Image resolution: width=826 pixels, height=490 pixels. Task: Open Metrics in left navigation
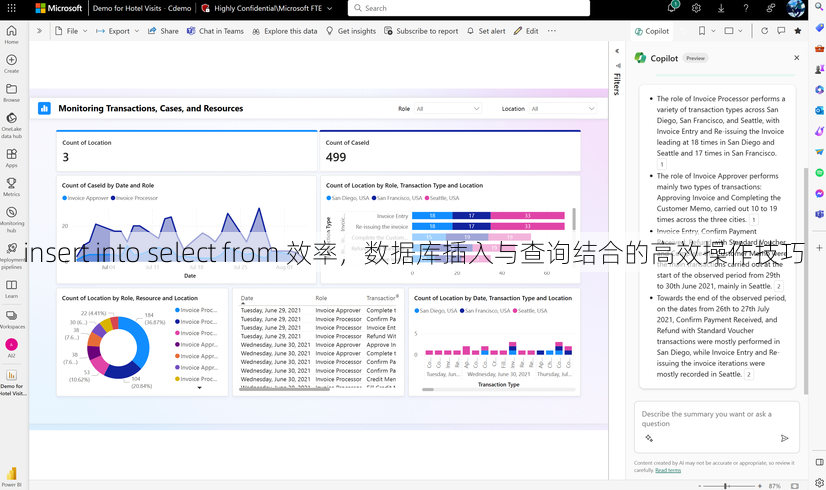tap(12, 187)
